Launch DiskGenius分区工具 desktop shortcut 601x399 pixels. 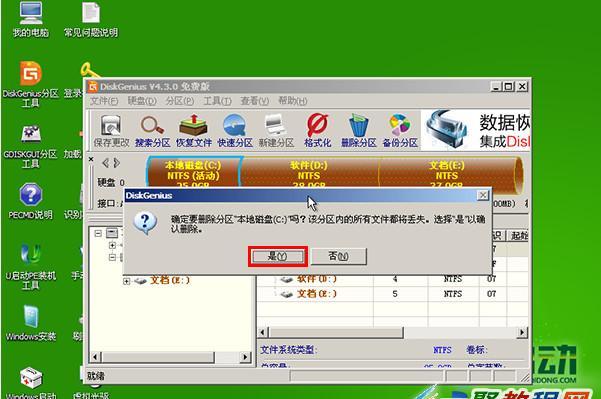tap(31, 84)
